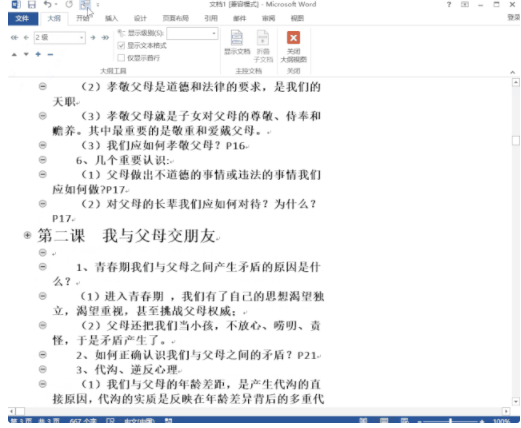The width and height of the screenshot is (521, 428).
Task: Move item down in outline
Action: pyautogui.click(x=26, y=54)
